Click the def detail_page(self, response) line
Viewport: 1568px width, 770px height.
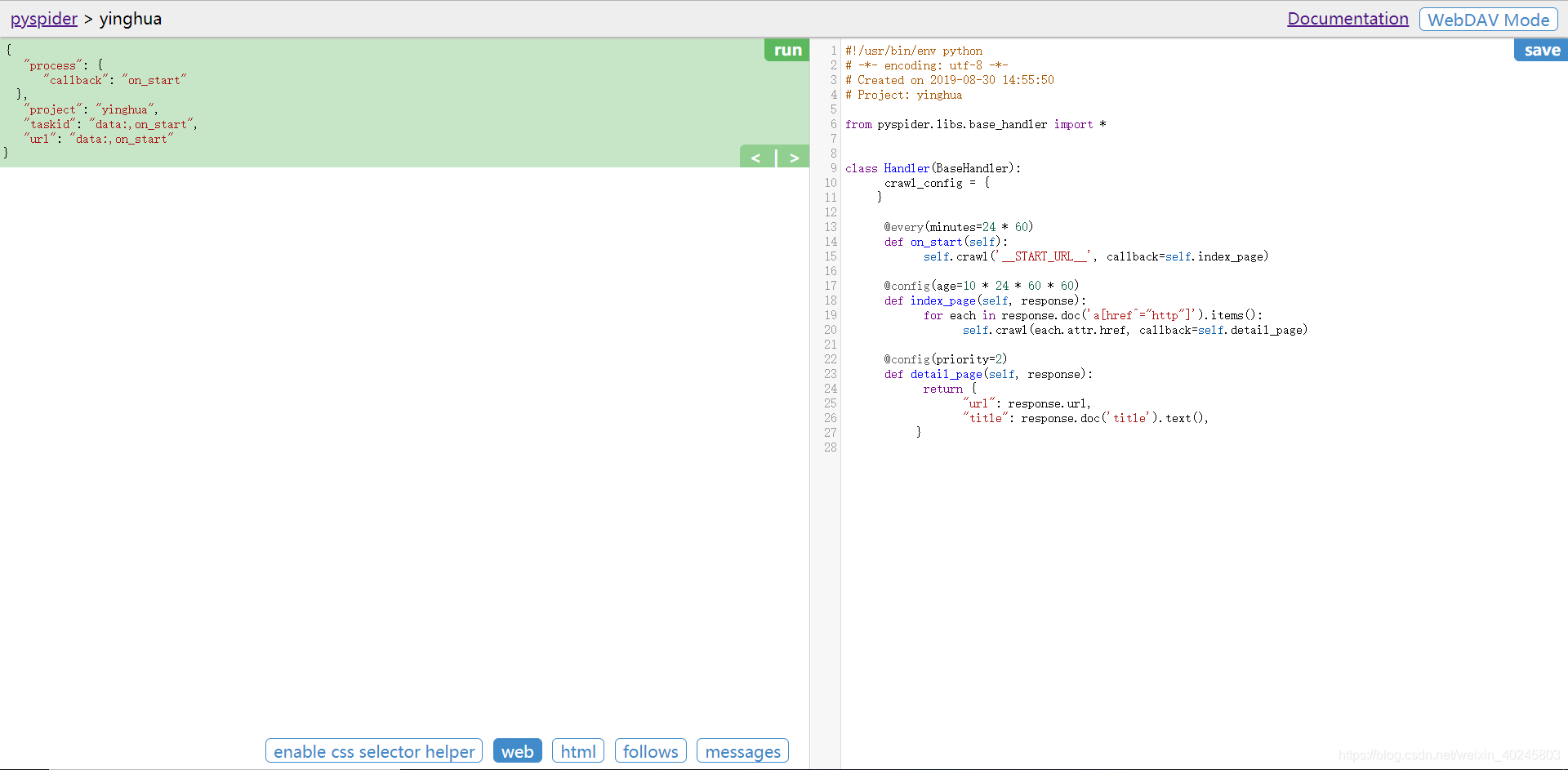click(x=989, y=374)
